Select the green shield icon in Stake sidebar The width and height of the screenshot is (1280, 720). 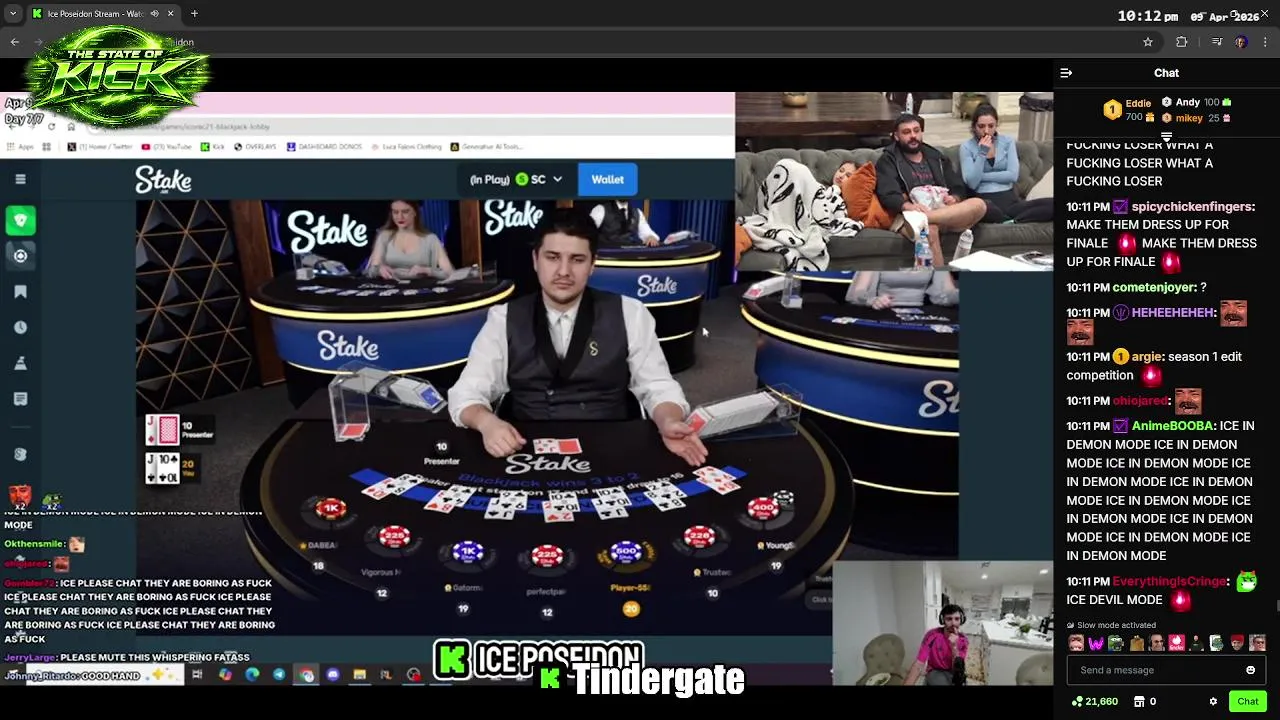pos(20,220)
